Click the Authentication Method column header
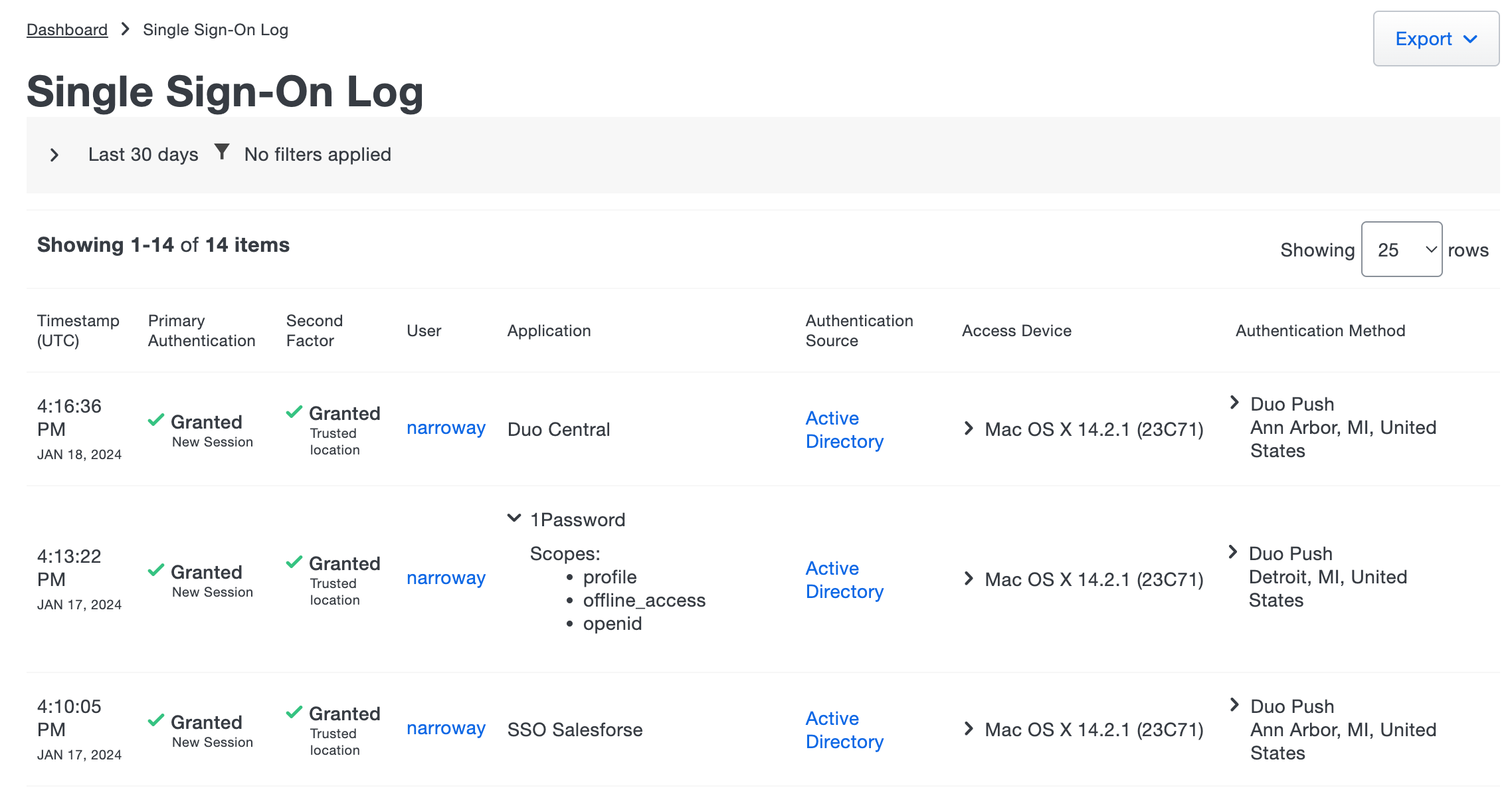The height and width of the screenshot is (792, 1512). pyautogui.click(x=1320, y=331)
